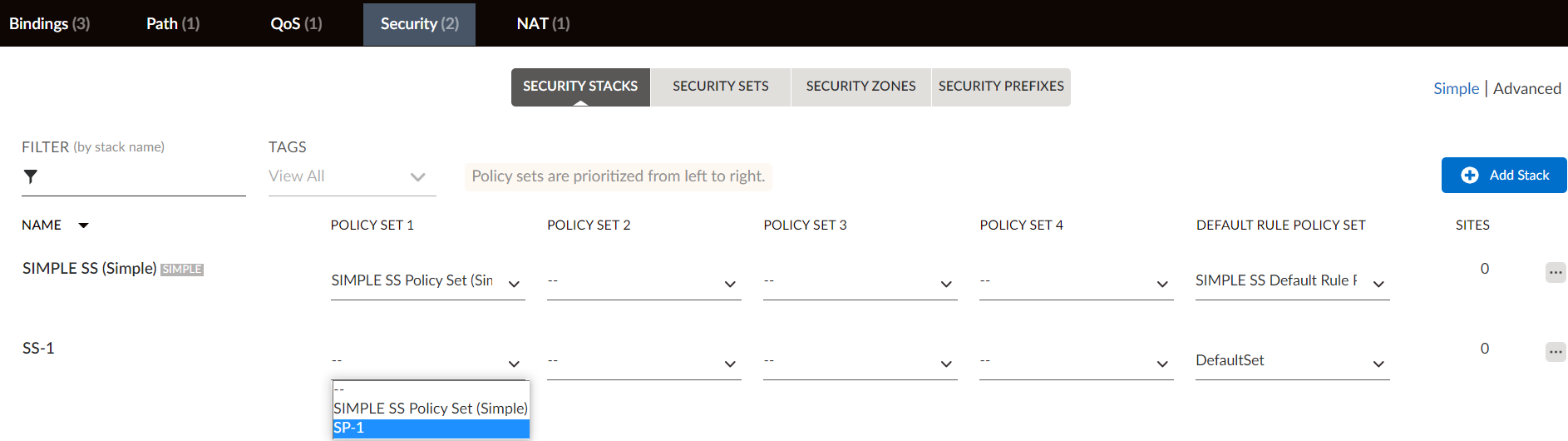Click the Security Prefixes sub-tab
The width and height of the screenshot is (1568, 441).
[x=1001, y=87]
